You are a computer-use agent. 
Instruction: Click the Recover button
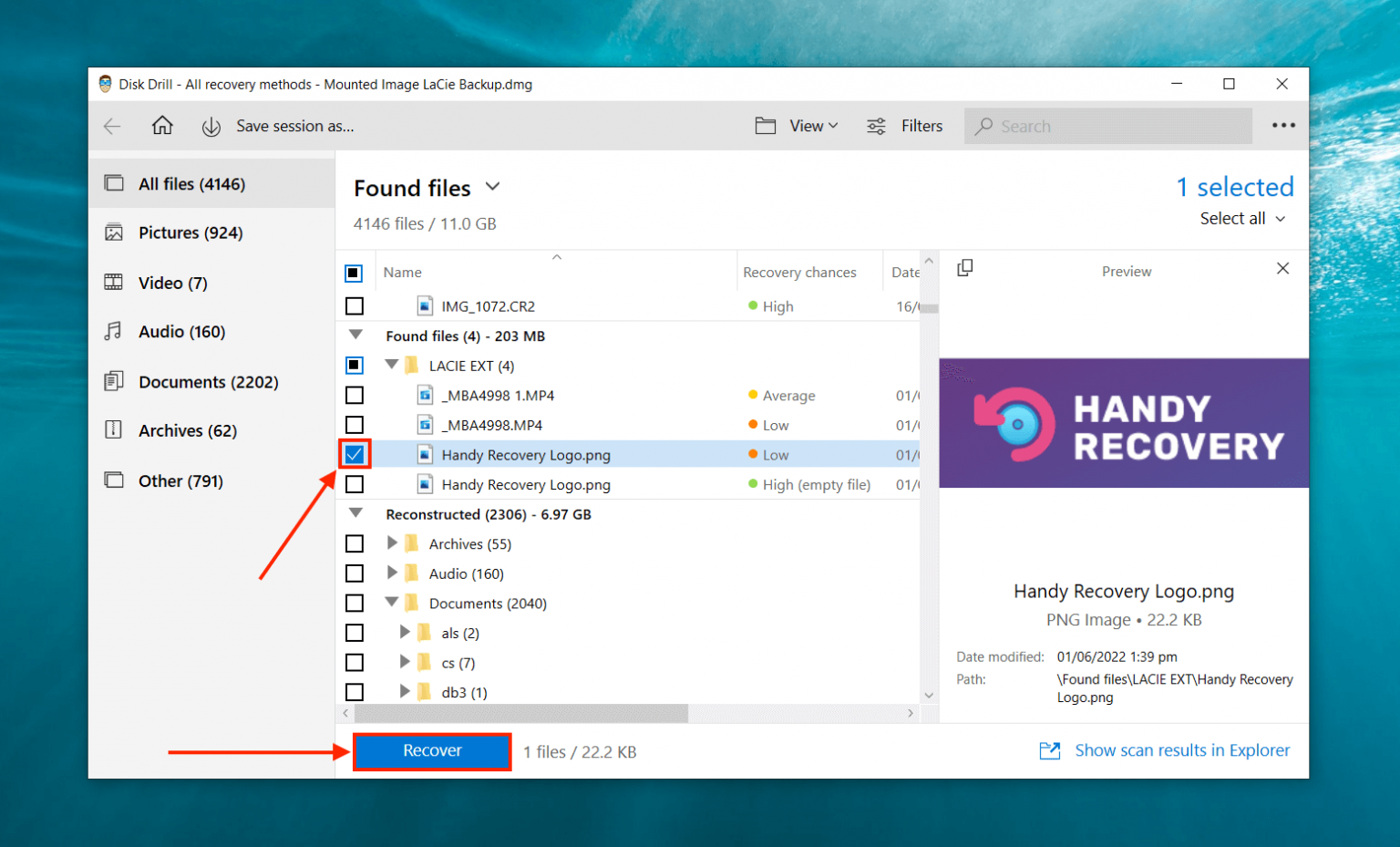pos(431,751)
